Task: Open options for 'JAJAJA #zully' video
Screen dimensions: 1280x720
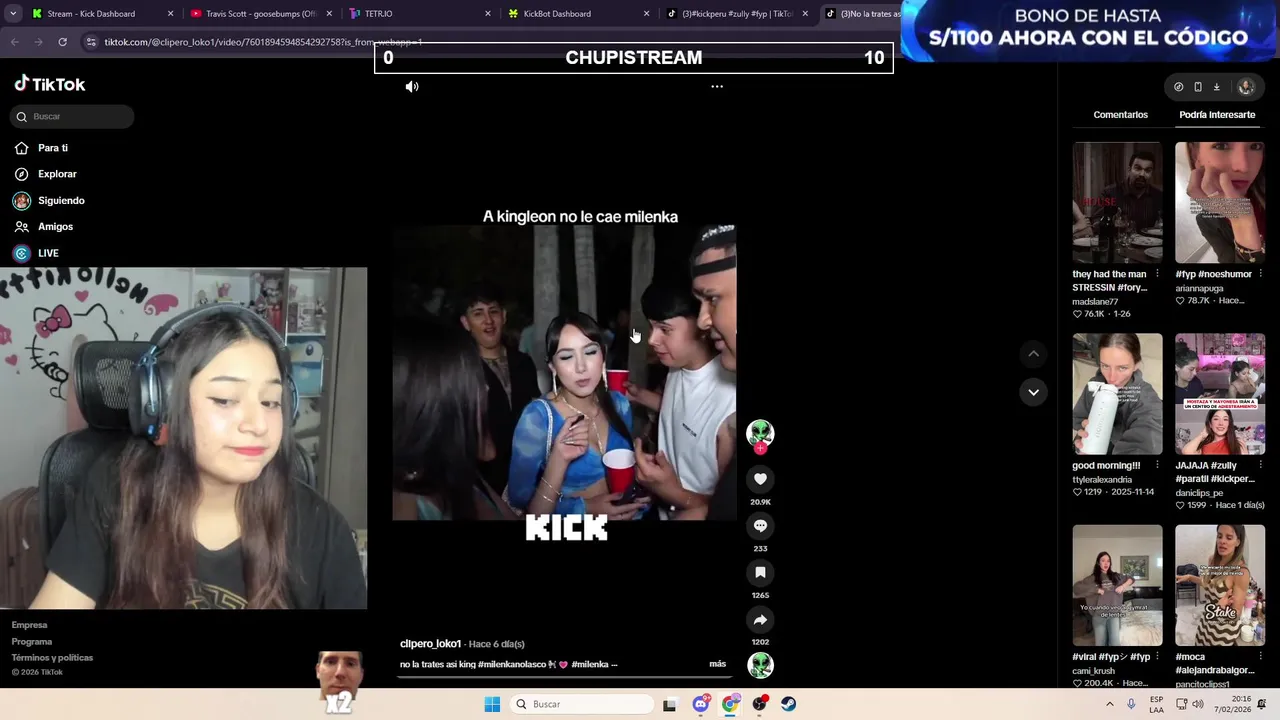Action: coord(1260,465)
